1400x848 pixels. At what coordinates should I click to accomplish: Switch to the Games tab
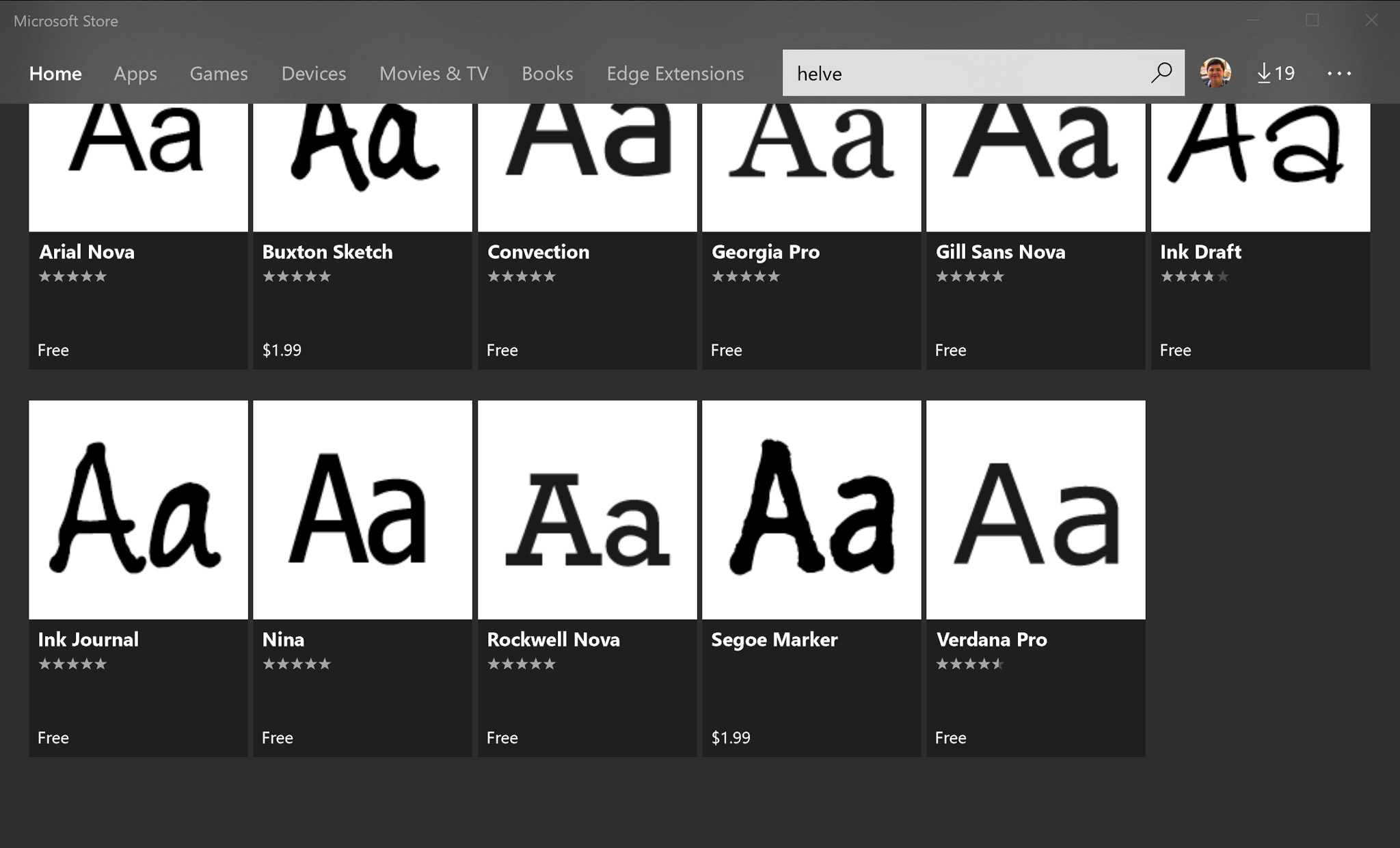(219, 73)
